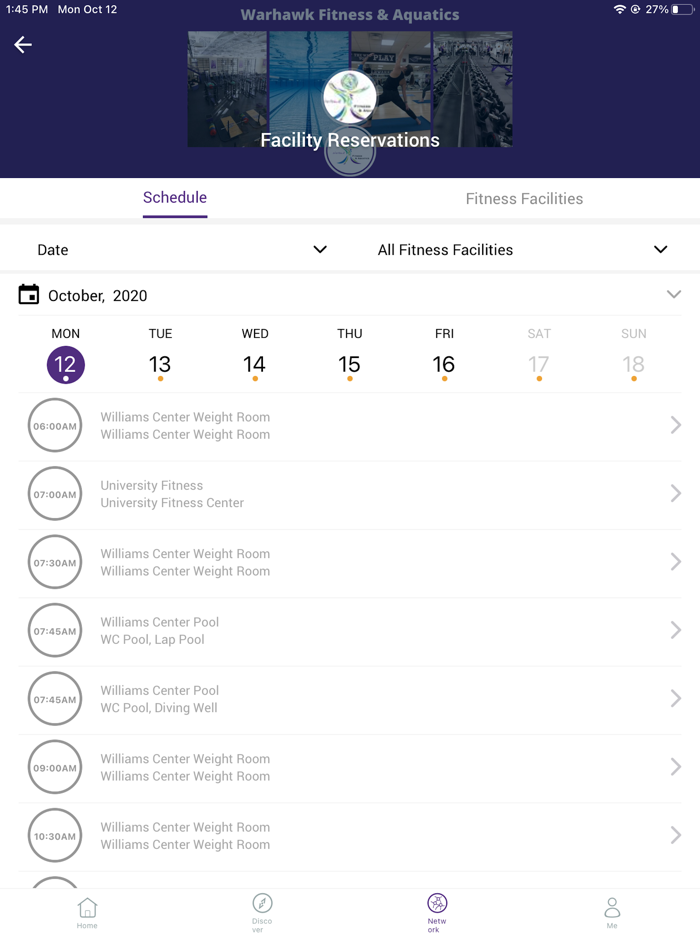Select Thursday the 15th on the schedule
This screenshot has width=700, height=934.
[349, 365]
